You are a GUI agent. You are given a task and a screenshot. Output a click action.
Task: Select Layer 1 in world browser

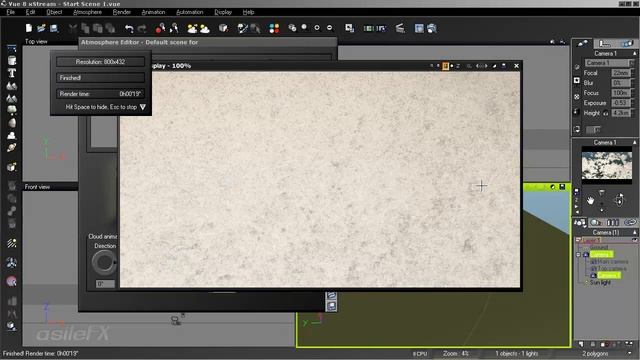[x=591, y=240]
